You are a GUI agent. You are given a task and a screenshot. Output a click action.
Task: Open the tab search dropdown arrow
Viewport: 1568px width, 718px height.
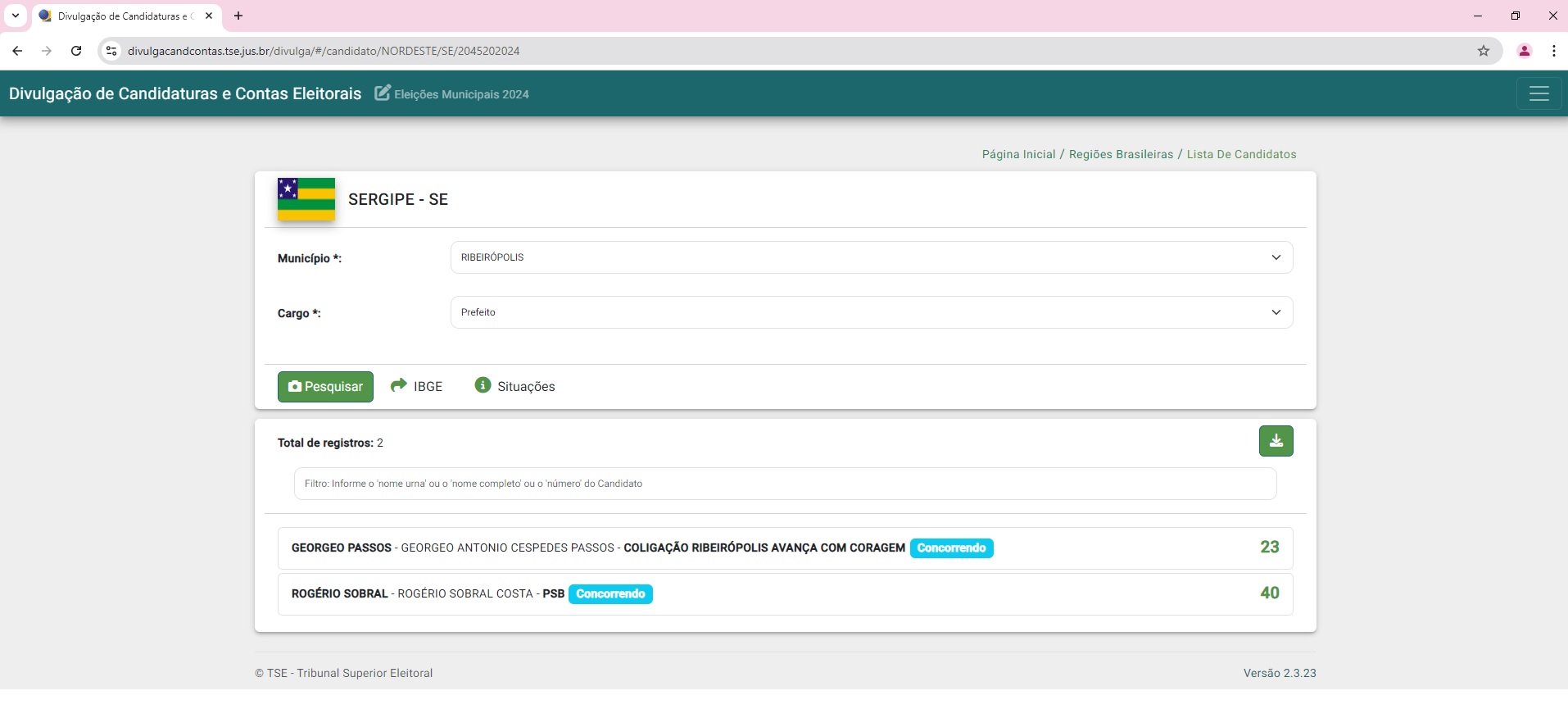[16, 16]
